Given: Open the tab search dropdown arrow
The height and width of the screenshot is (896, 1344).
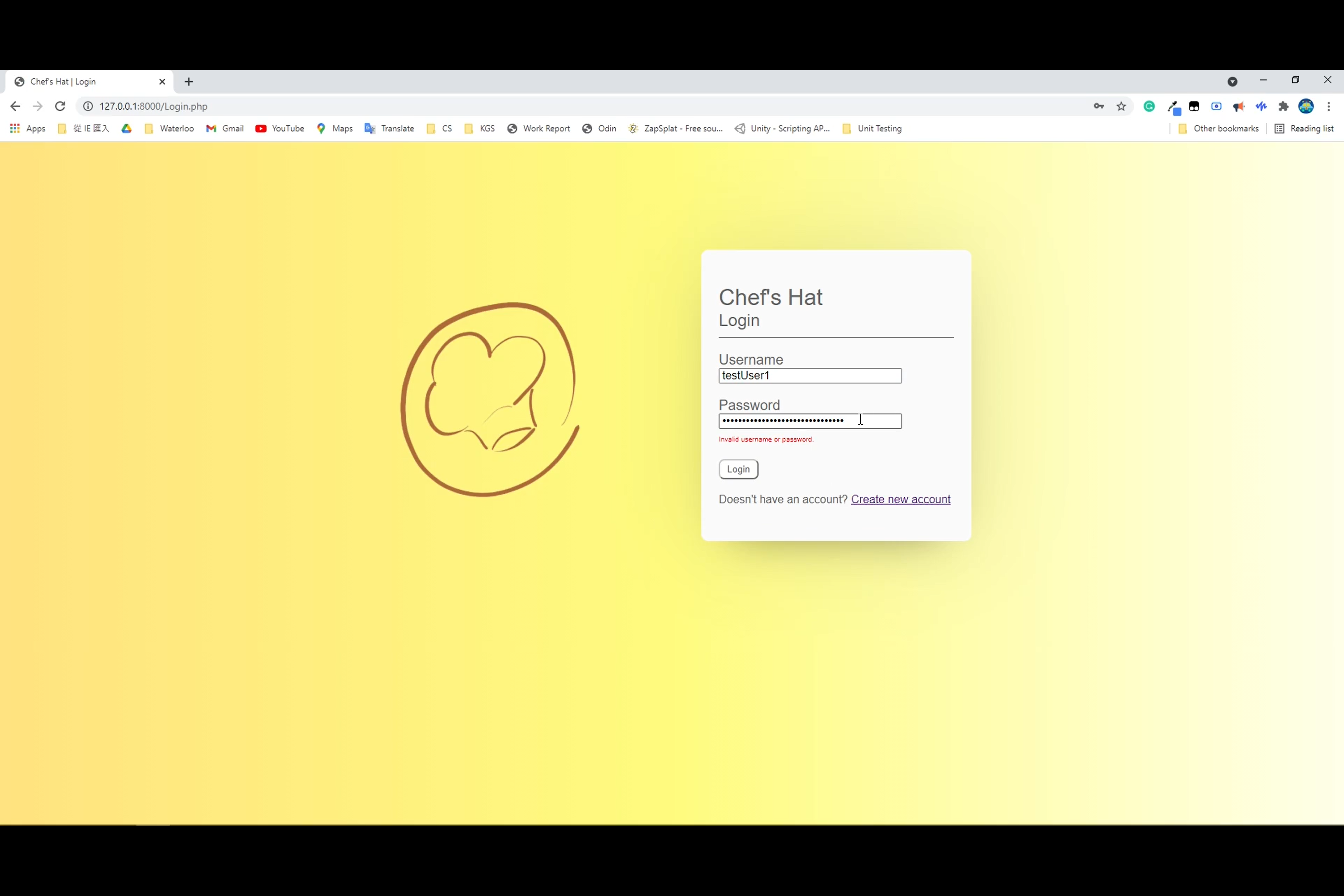Looking at the screenshot, I should (x=1232, y=81).
